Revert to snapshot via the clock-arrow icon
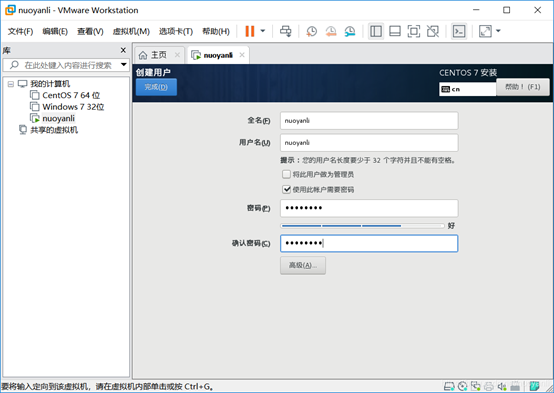This screenshot has width=554, height=393. [331, 31]
